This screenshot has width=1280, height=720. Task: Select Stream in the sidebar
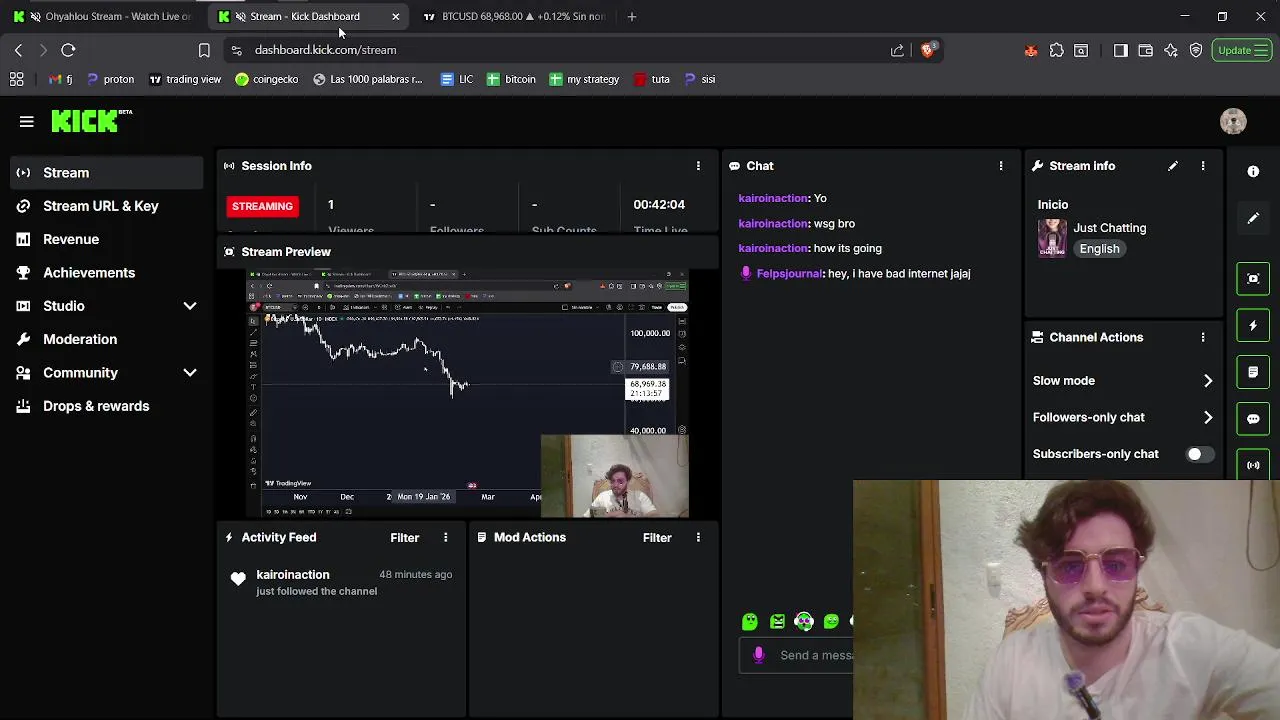[x=107, y=173]
